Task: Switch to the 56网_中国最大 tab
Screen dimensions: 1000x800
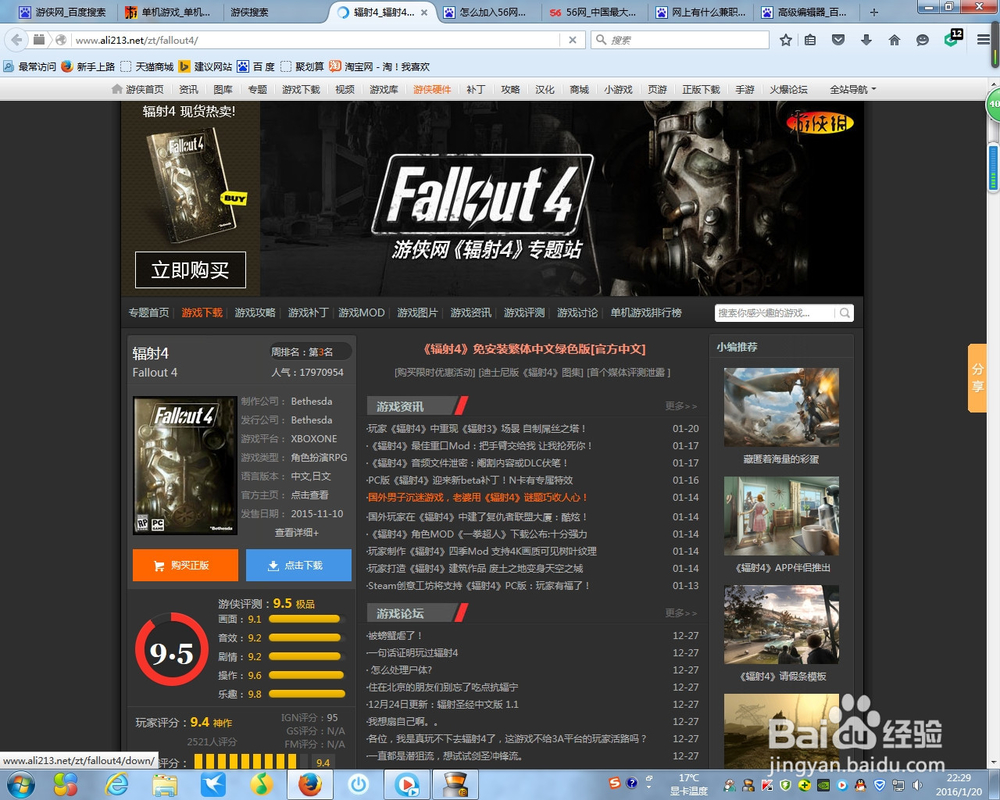Action: pyautogui.click(x=592, y=12)
